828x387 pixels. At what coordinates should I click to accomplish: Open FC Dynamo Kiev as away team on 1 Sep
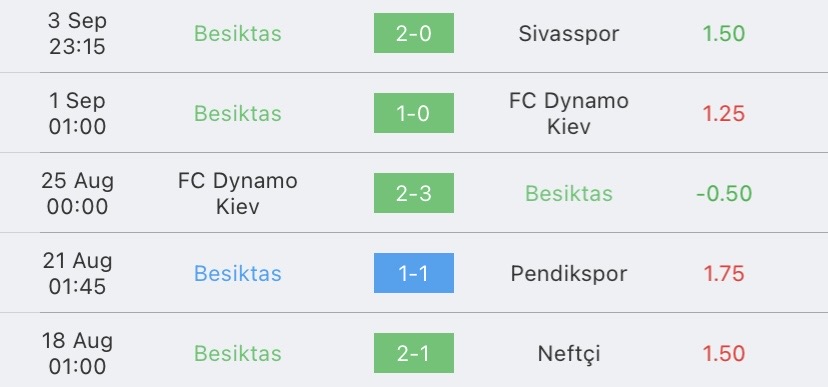pyautogui.click(x=569, y=113)
